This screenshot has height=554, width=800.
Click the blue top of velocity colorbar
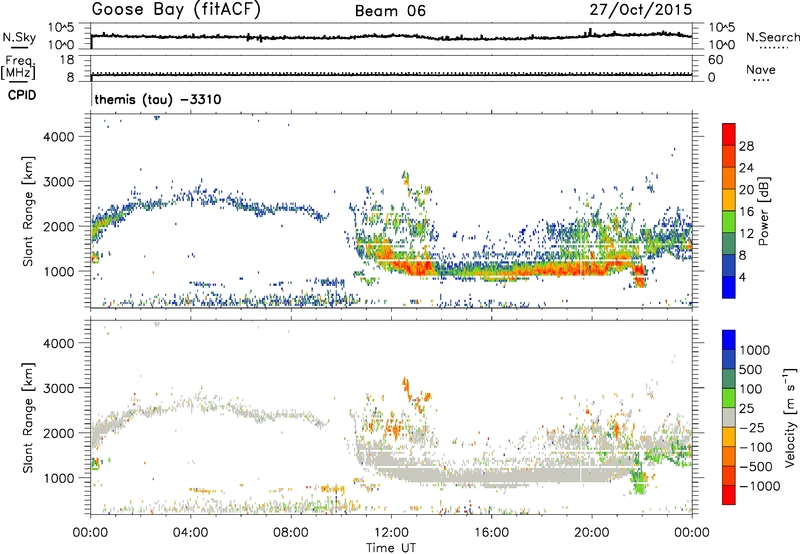point(729,339)
